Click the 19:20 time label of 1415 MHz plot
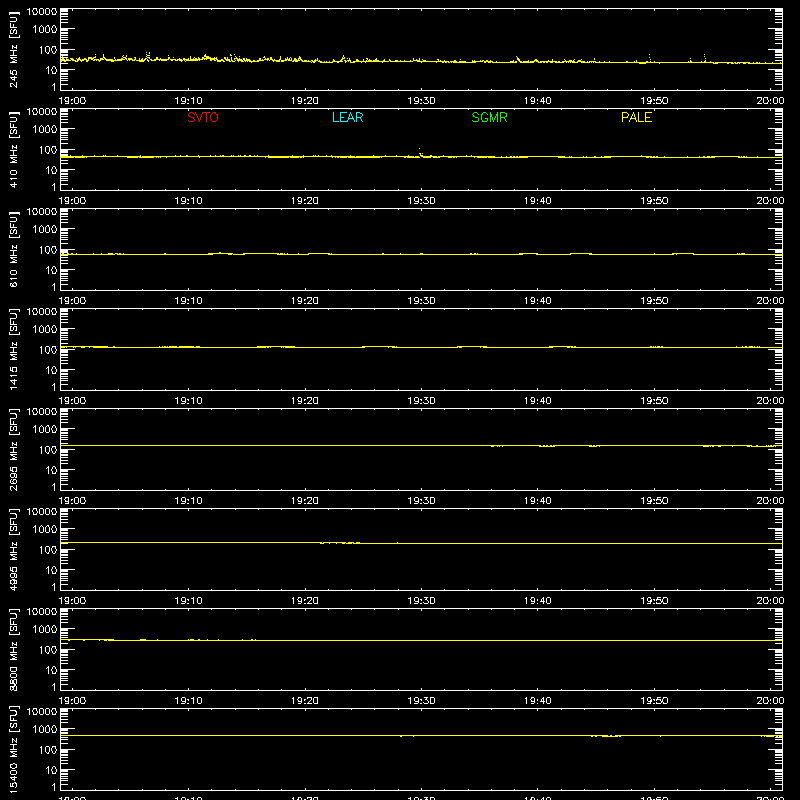The width and height of the screenshot is (800, 800). pyautogui.click(x=305, y=401)
